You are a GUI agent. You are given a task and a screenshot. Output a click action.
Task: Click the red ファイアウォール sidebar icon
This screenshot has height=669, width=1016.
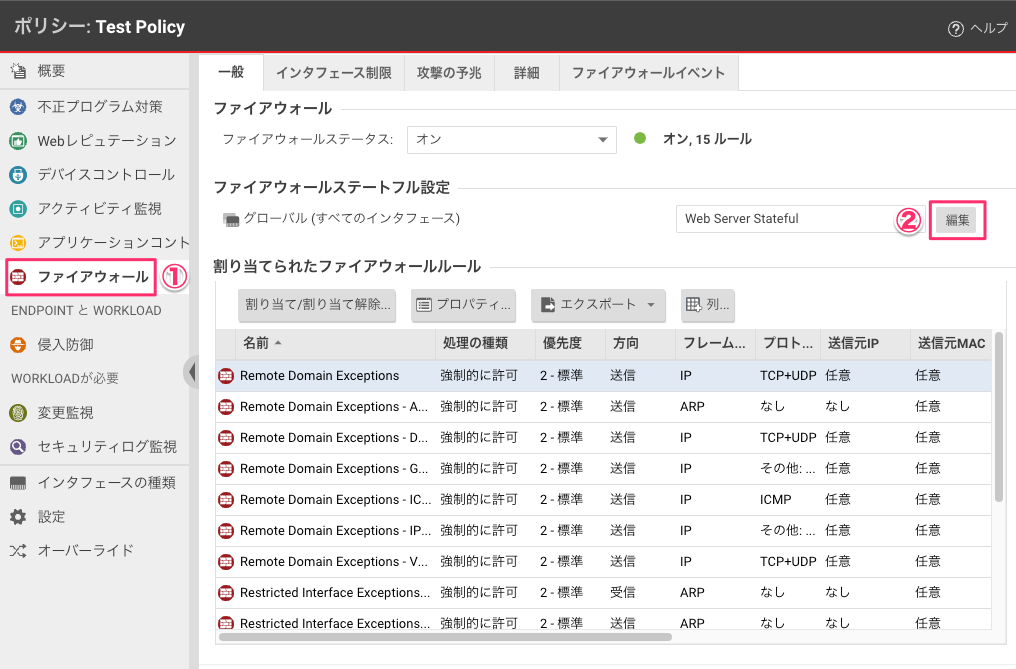(x=18, y=277)
